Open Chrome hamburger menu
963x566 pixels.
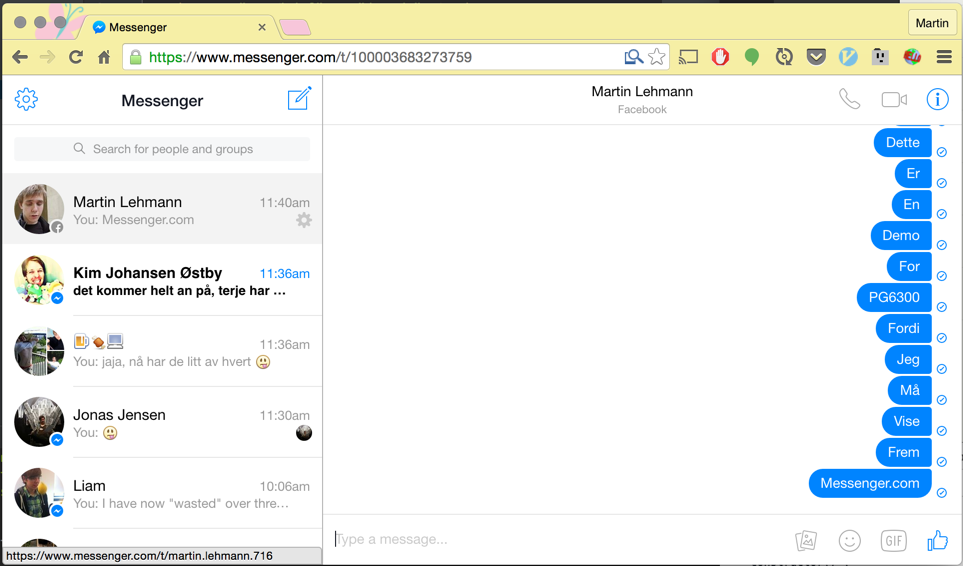point(944,57)
